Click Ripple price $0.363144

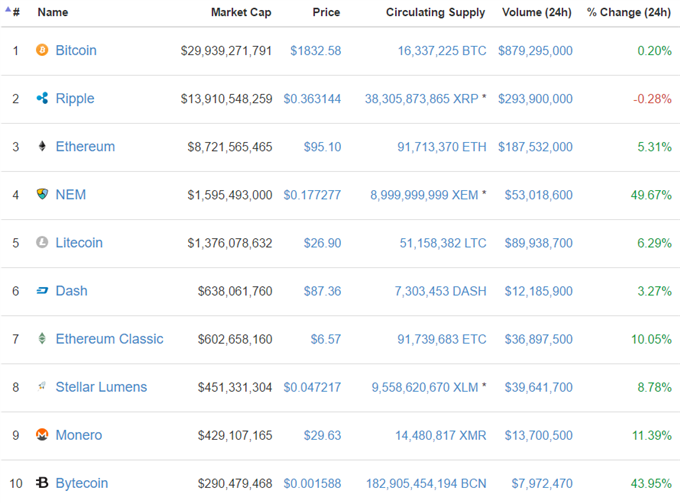tap(312, 99)
